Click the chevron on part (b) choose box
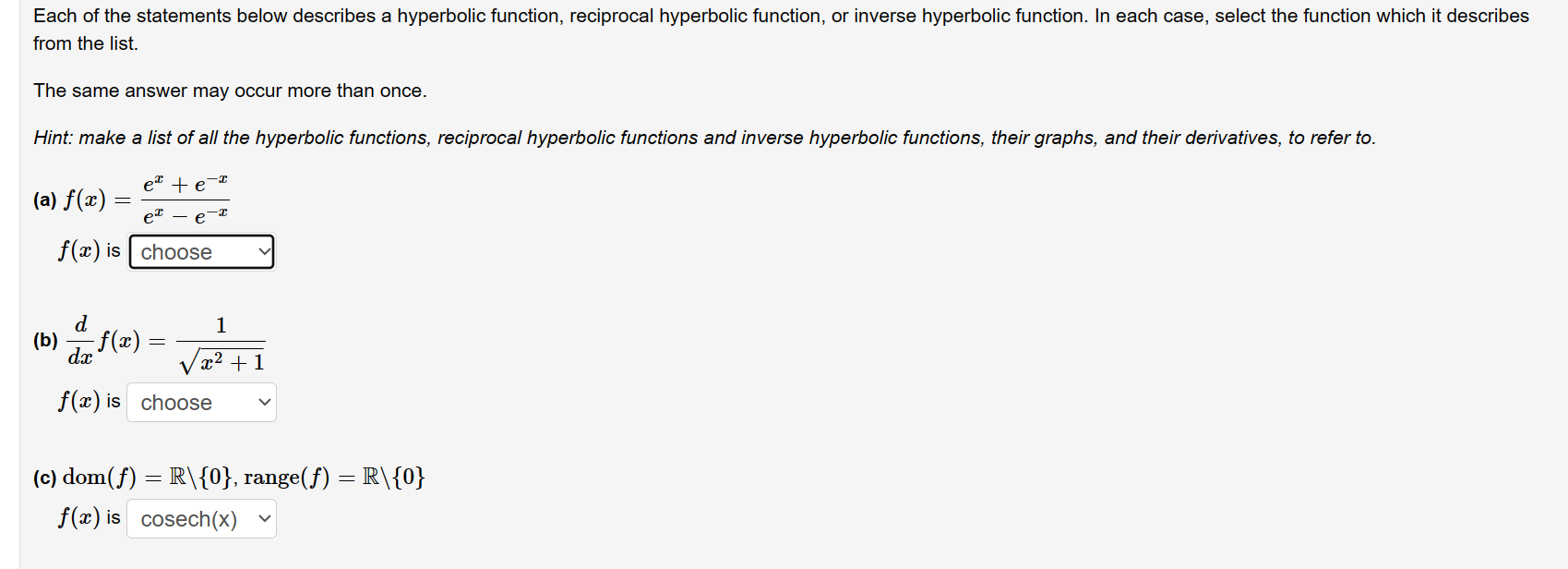 [x=265, y=402]
